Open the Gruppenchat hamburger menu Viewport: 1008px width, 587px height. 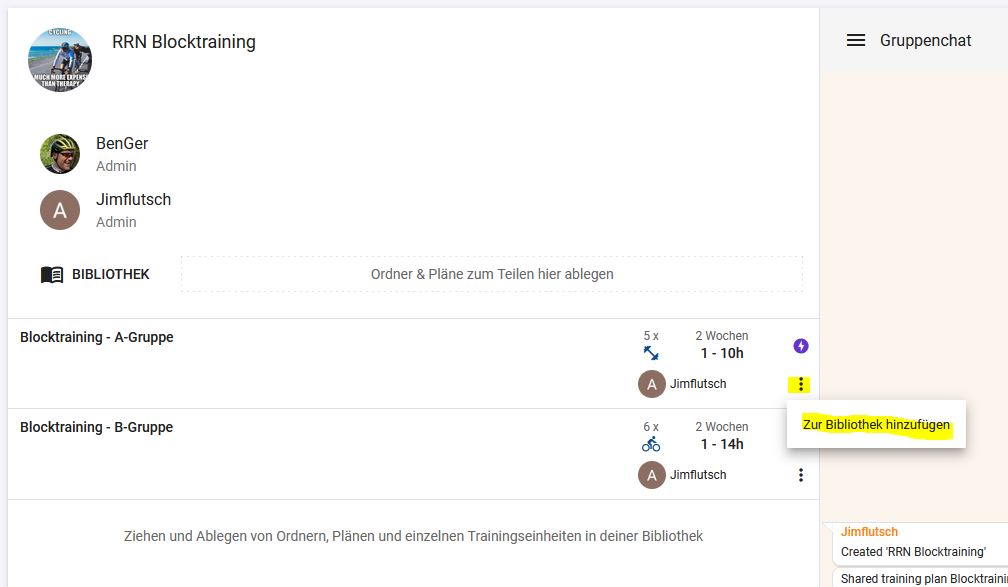(x=855, y=41)
